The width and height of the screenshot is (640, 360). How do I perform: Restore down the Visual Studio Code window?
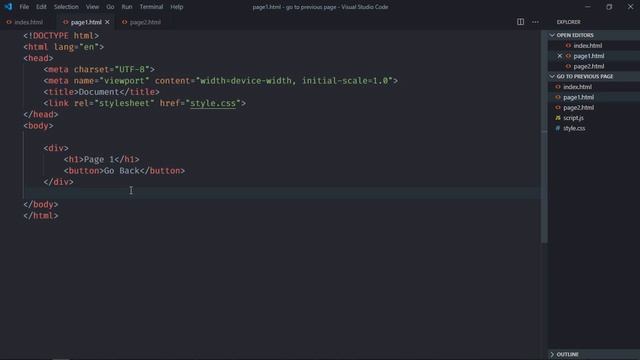point(609,7)
